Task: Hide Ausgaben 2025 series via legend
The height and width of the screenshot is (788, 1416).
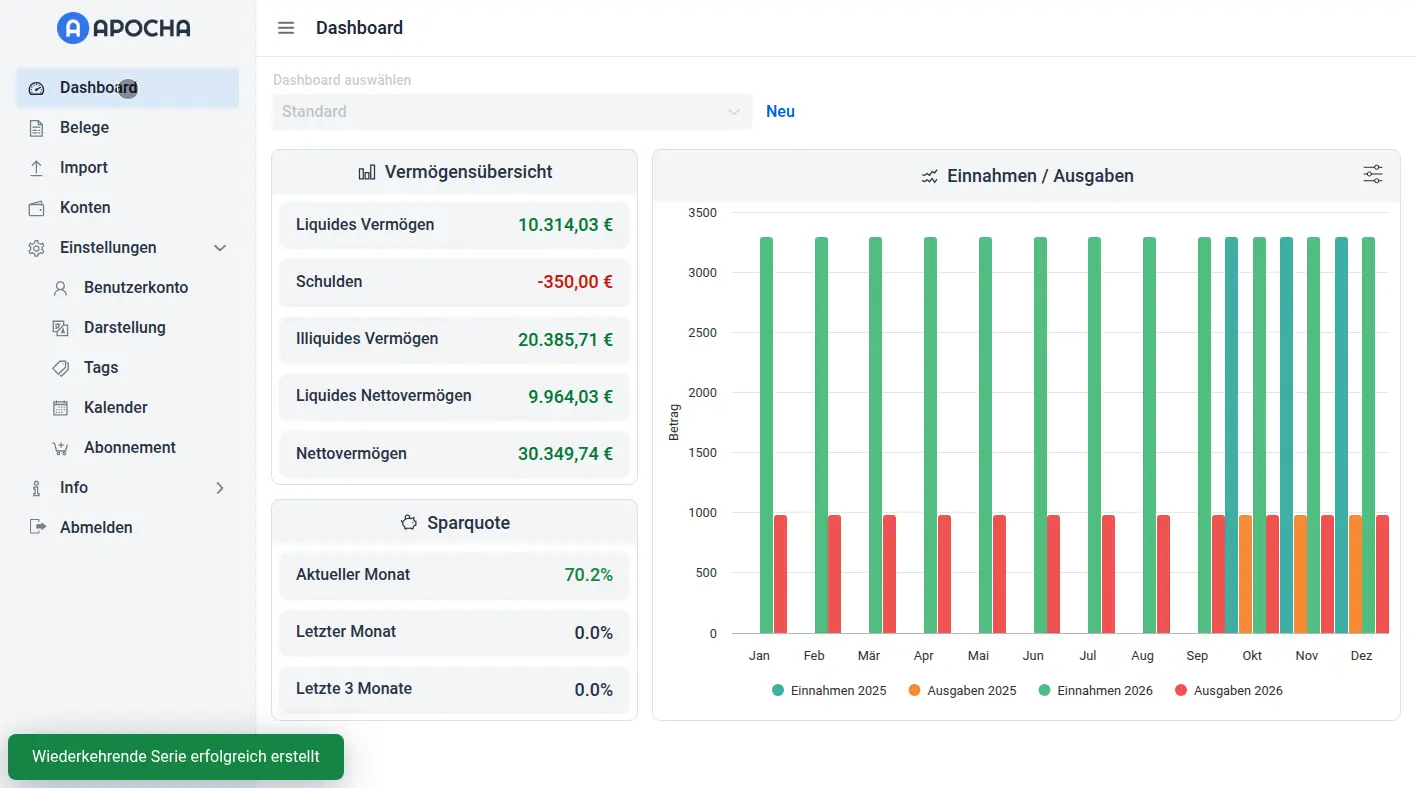Action: click(x=962, y=691)
